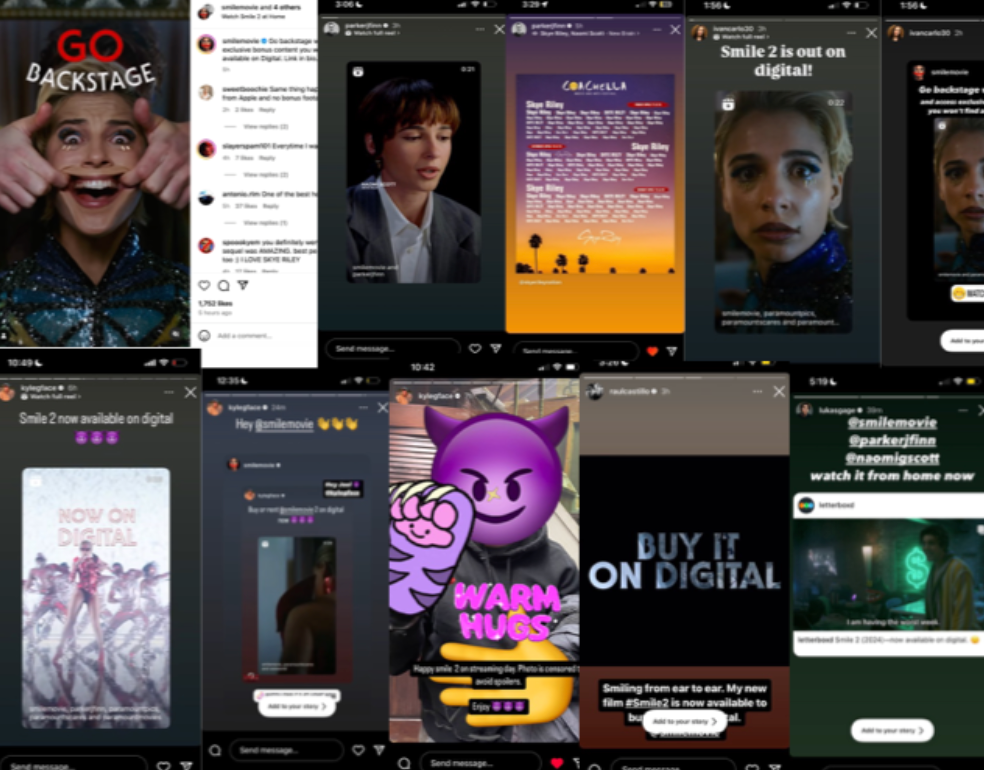The height and width of the screenshot is (770, 984).
Task: Toggle like heart on Hey @smilemovie story
Action: point(358,750)
